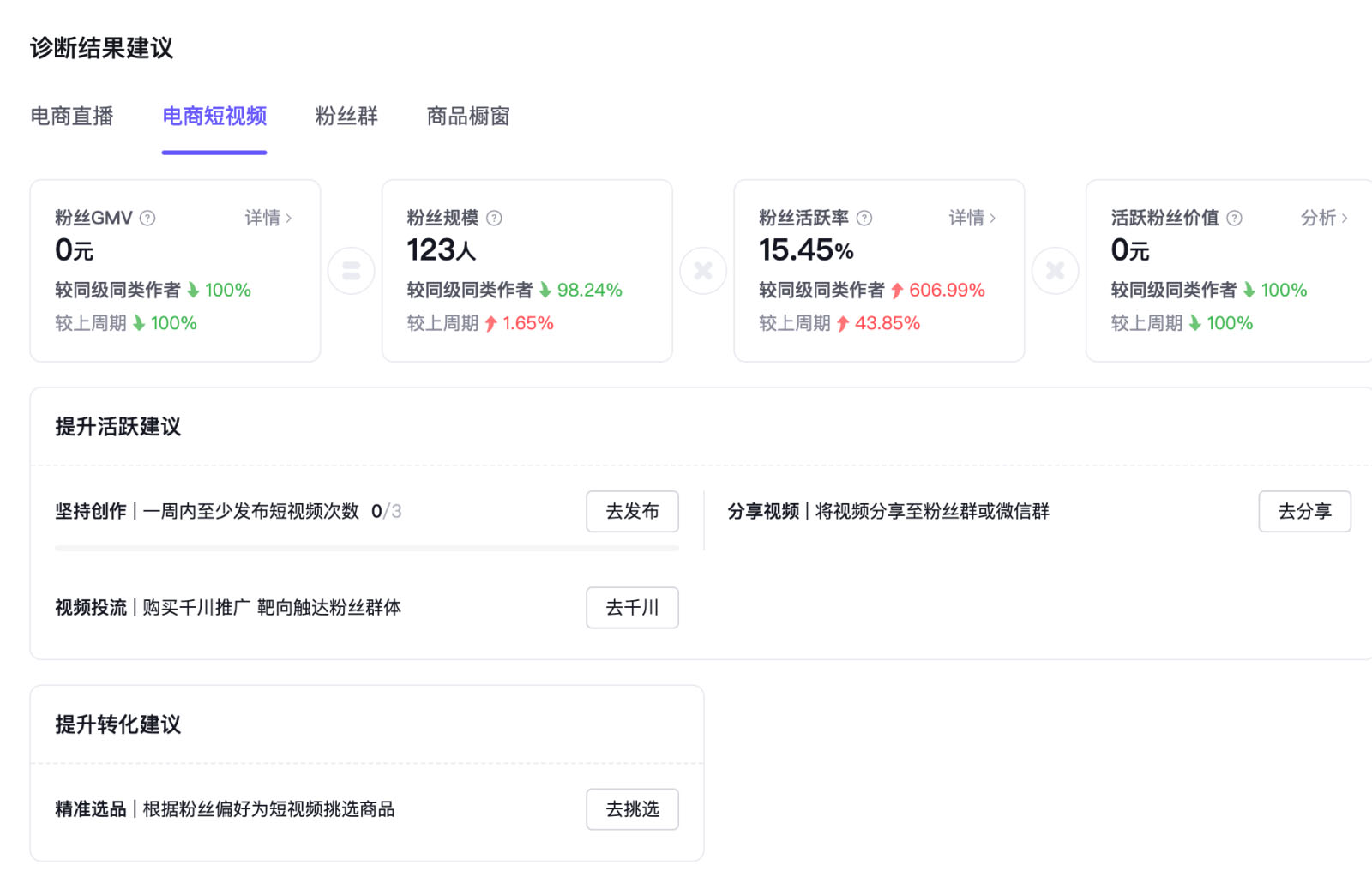Click help icon next to 粉丝GMV

pyautogui.click(x=147, y=219)
